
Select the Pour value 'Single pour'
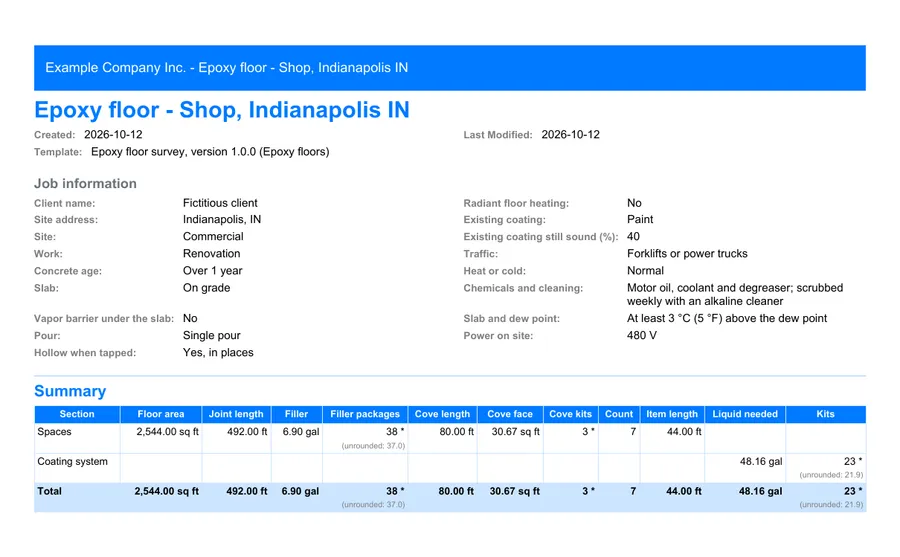click(x=212, y=335)
